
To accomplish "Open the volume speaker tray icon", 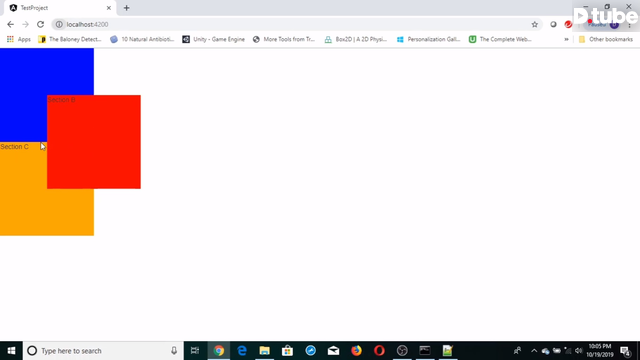I will (578, 351).
